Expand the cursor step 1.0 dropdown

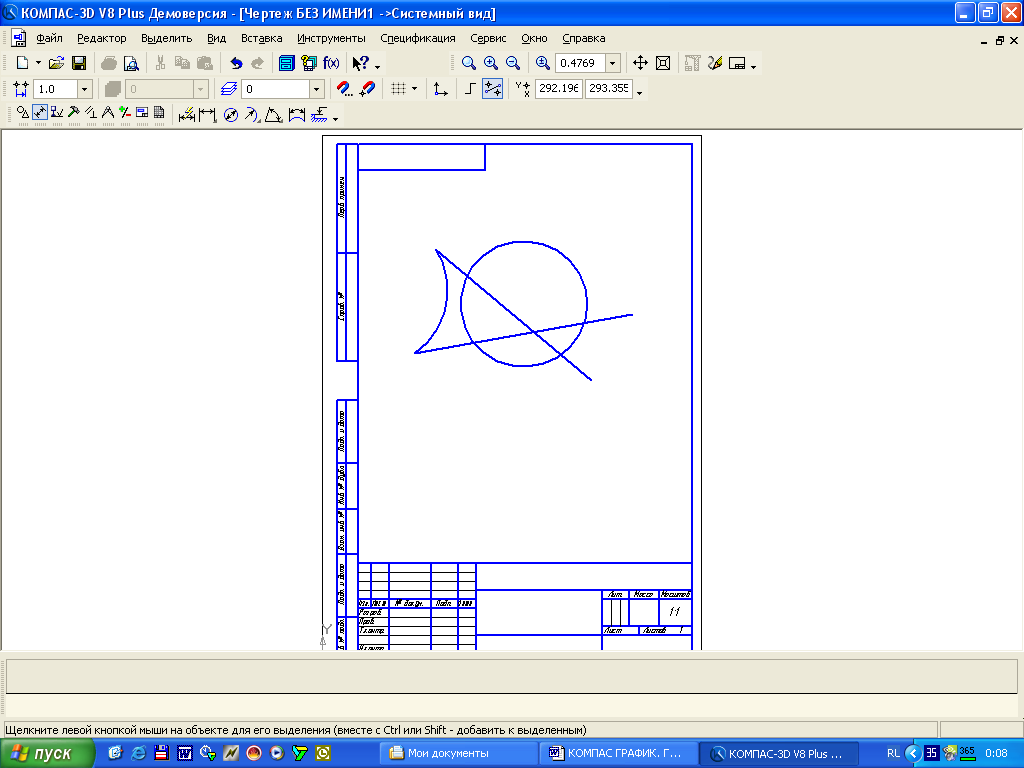pos(84,89)
